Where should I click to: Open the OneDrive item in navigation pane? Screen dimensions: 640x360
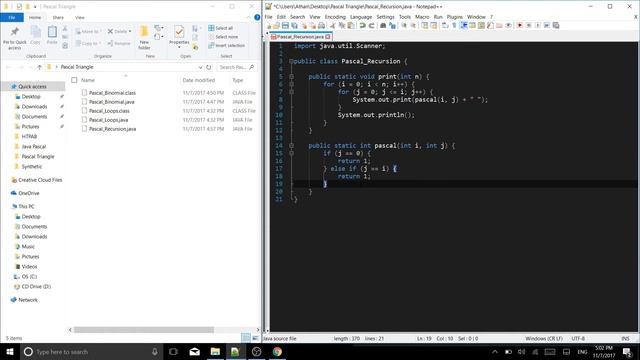pyautogui.click(x=29, y=193)
